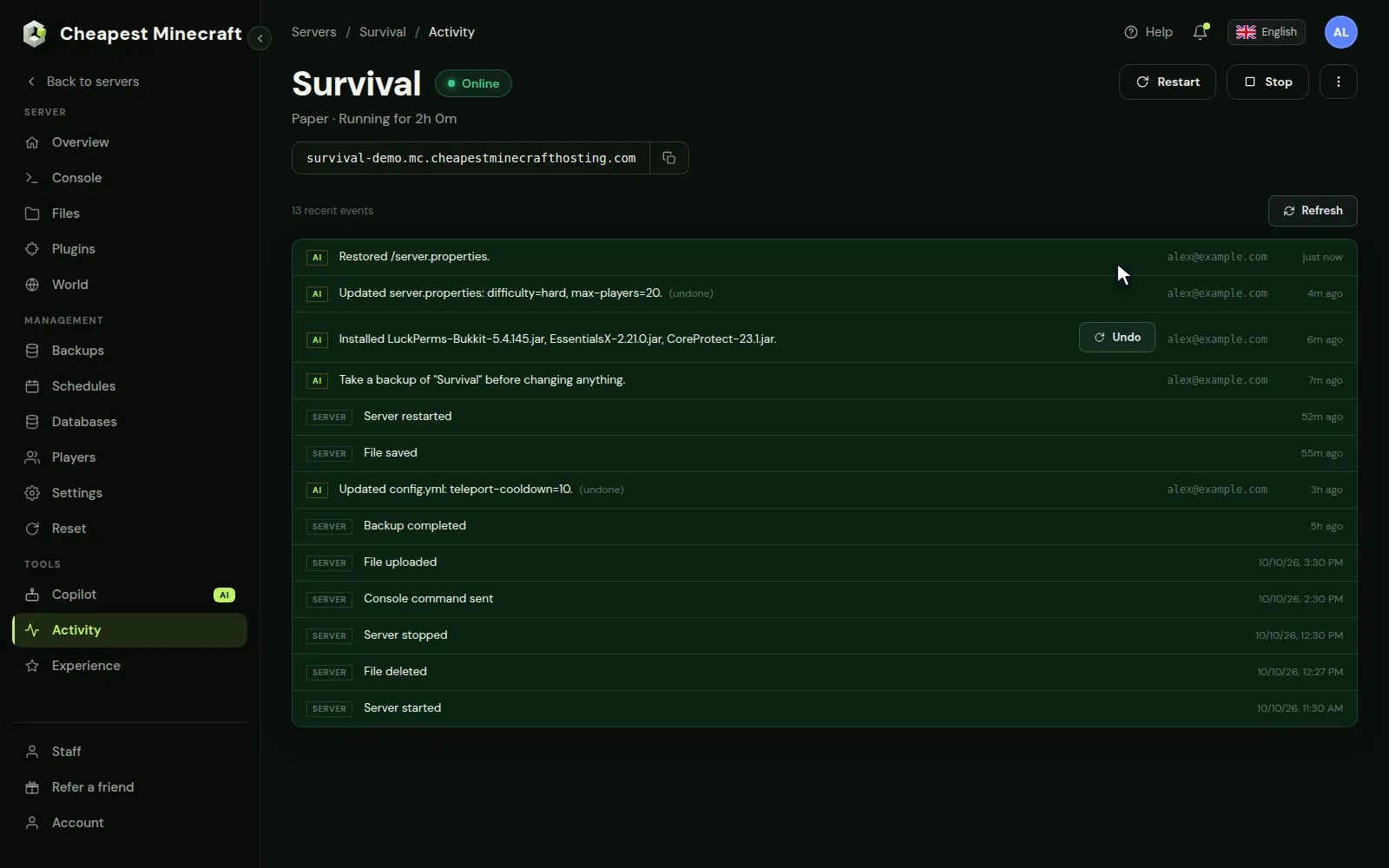The image size is (1389, 868).
Task: Open the English language selector
Action: point(1267,32)
